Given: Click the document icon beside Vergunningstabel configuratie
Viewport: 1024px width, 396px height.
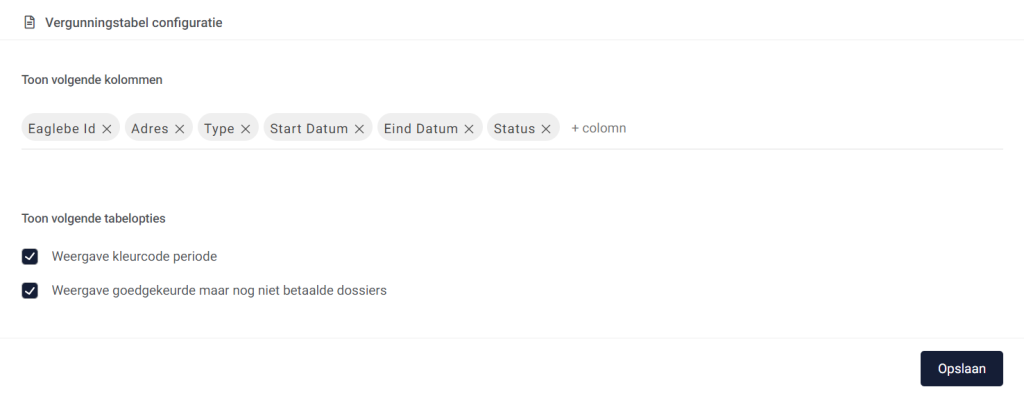Looking at the screenshot, I should [29, 23].
